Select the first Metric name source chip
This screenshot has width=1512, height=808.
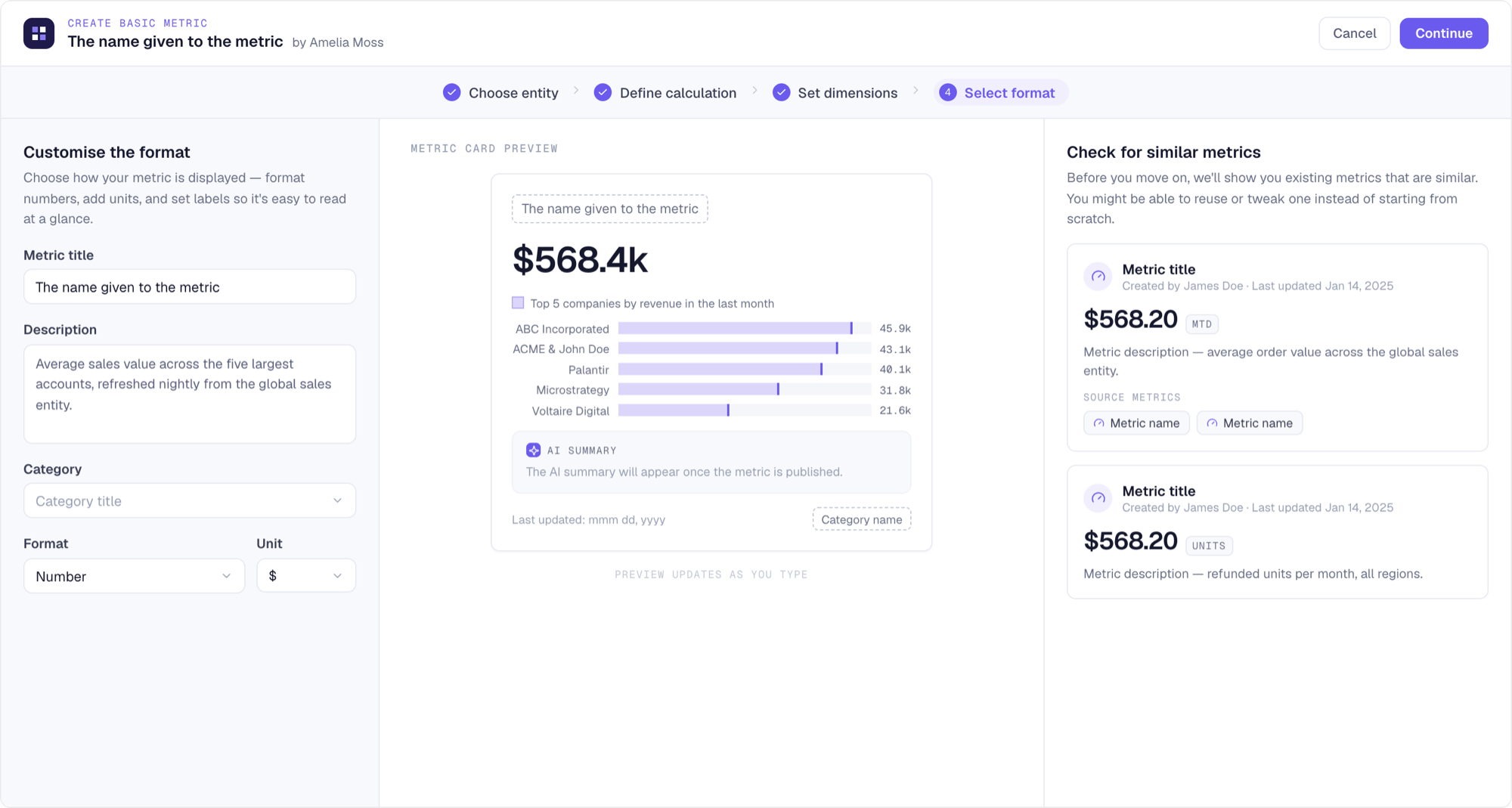[x=1136, y=423]
